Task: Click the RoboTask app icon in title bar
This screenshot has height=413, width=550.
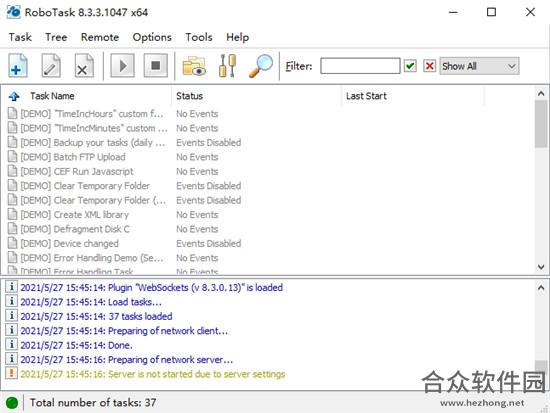Action: (14, 12)
